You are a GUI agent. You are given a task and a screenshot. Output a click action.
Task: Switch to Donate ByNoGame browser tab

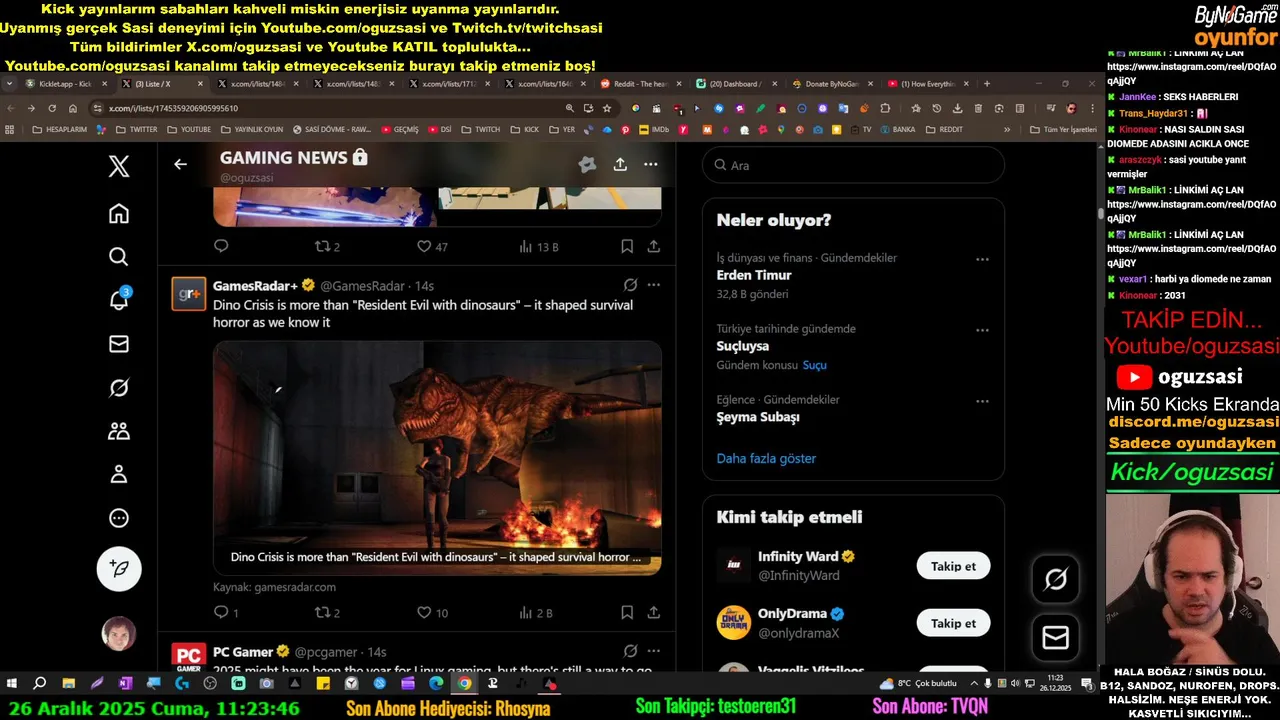point(832,84)
